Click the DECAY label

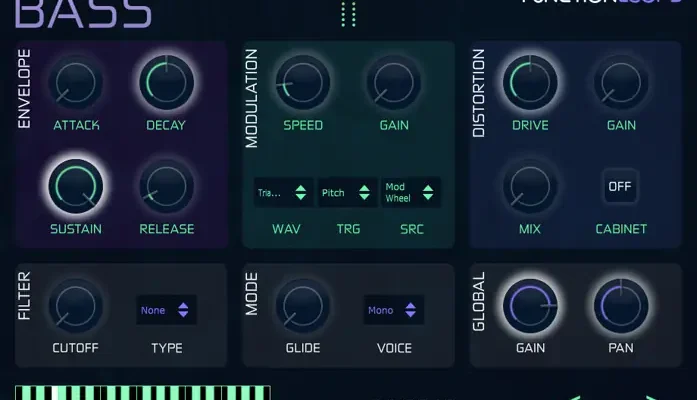pos(166,125)
